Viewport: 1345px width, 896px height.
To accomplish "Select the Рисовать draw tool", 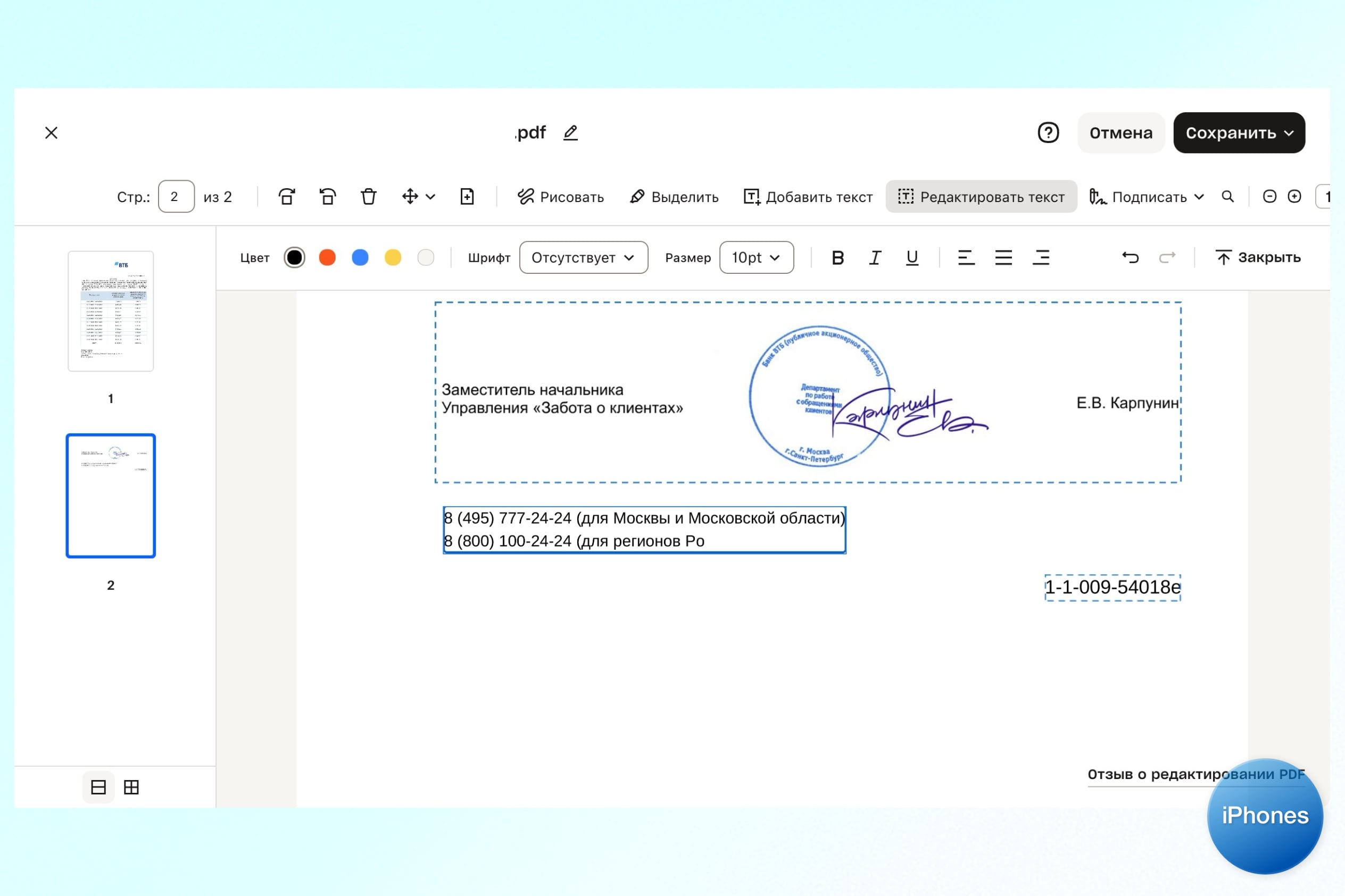I will (x=560, y=197).
